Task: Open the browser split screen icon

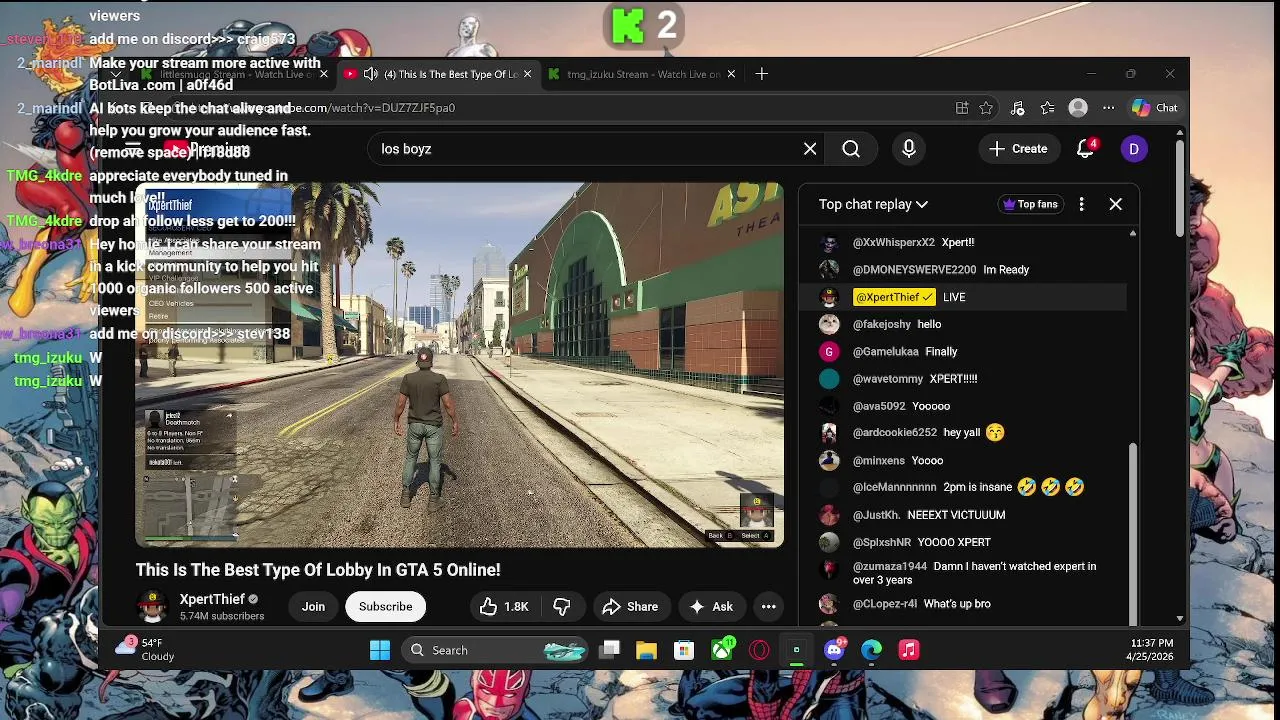Action: [x=962, y=108]
